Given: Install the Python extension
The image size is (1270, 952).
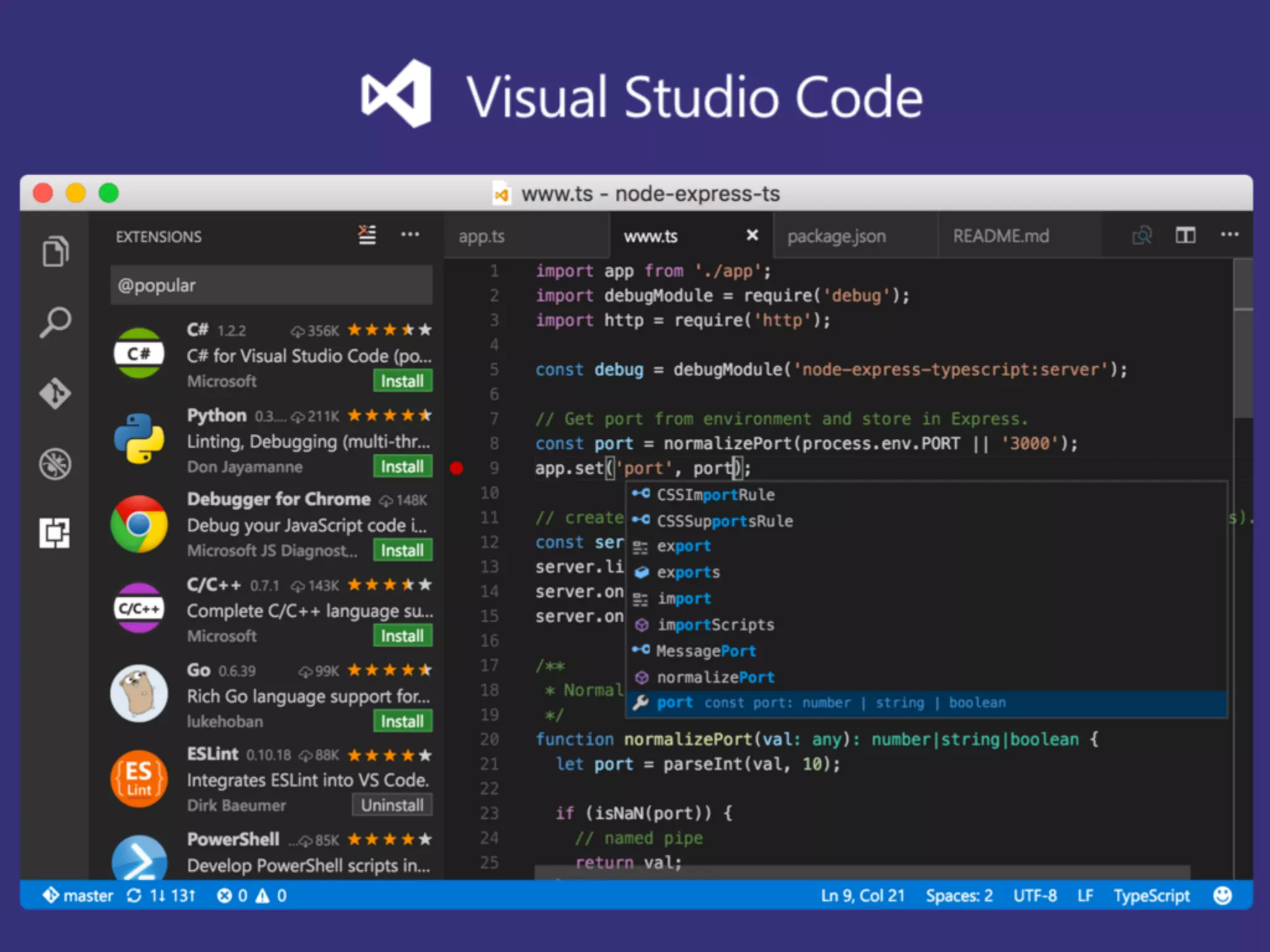Looking at the screenshot, I should (x=402, y=467).
